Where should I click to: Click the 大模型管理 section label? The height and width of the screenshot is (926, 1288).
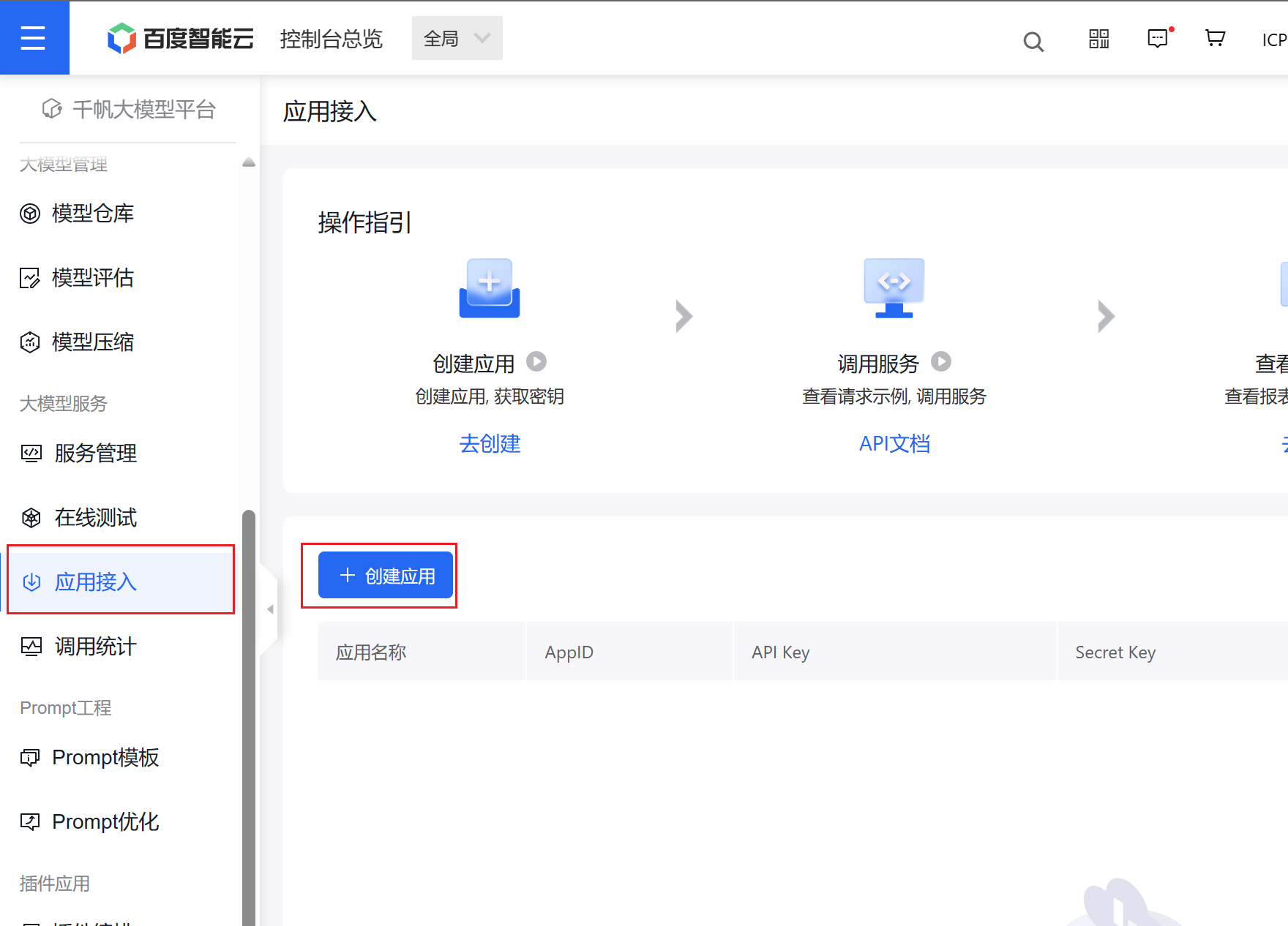(x=64, y=164)
